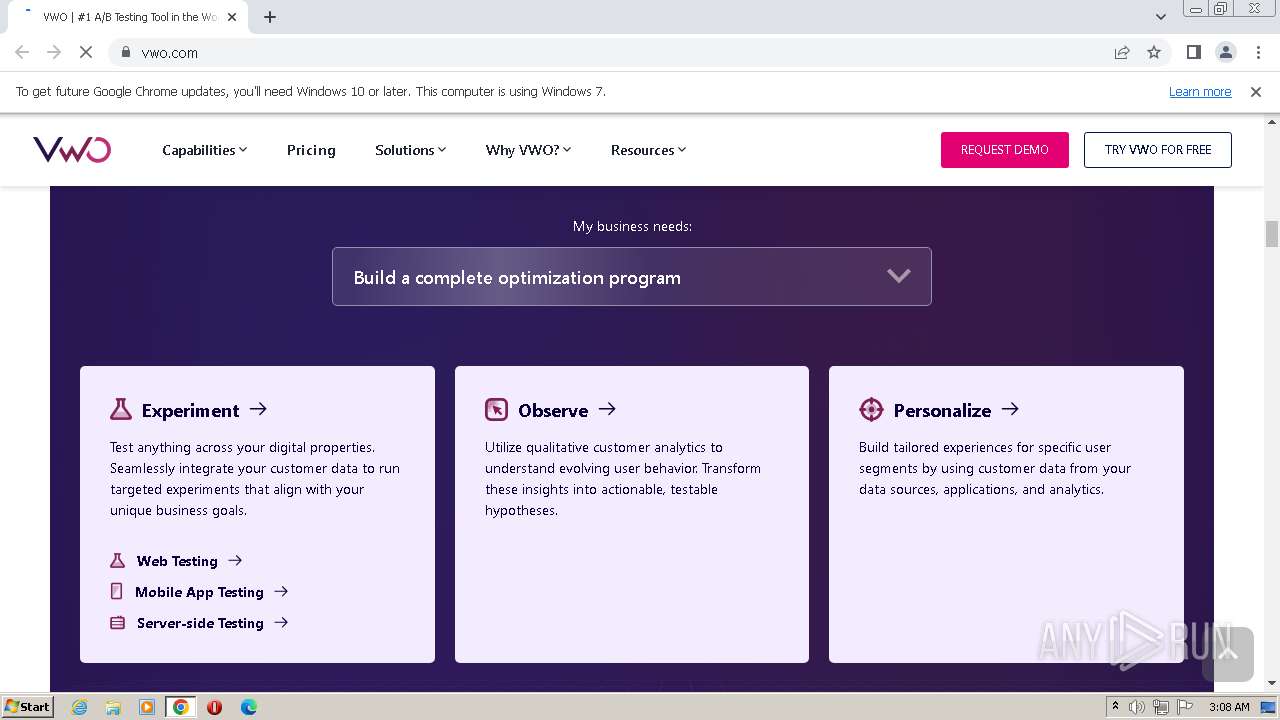Viewport: 1280px width, 720px height.
Task: Expand the Resources menu
Action: pos(648,150)
